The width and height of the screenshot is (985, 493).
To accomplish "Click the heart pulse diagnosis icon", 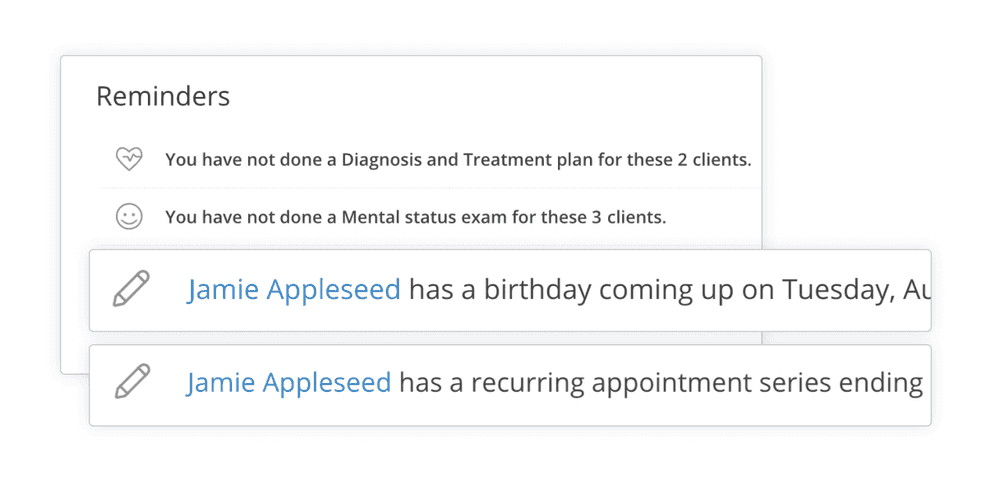I will click(x=129, y=159).
